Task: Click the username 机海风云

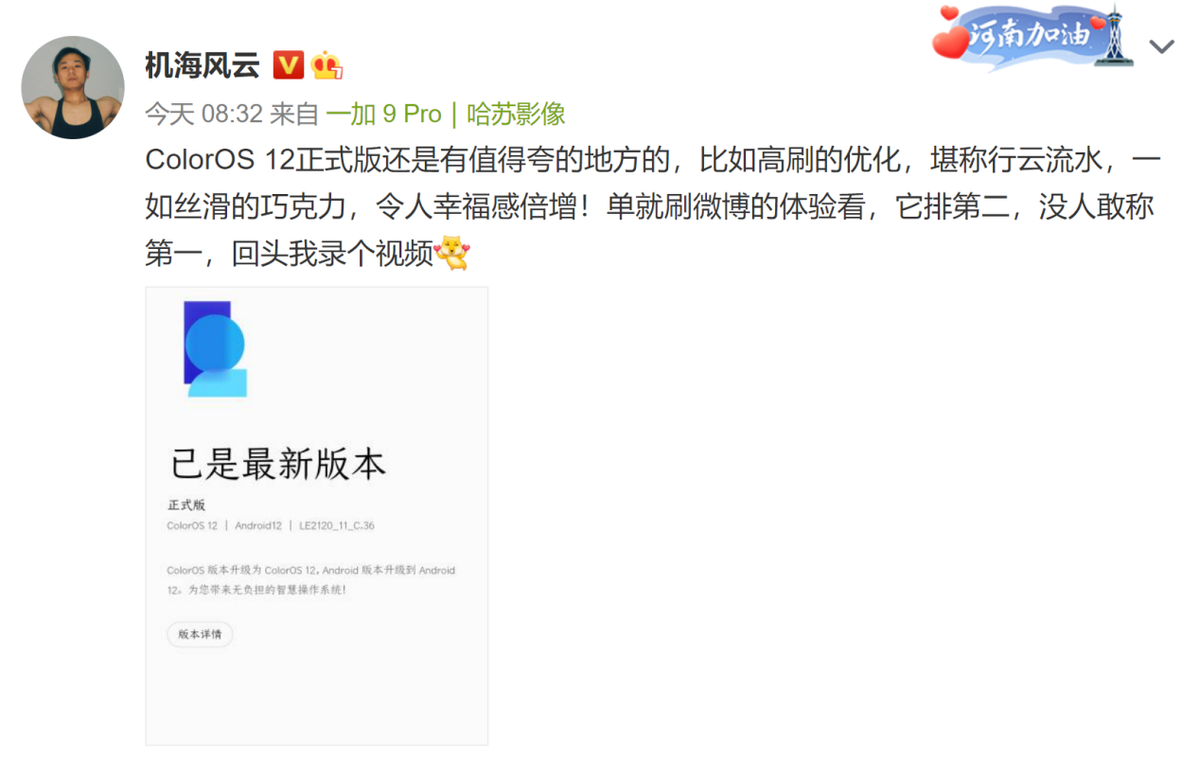Action: coord(202,66)
